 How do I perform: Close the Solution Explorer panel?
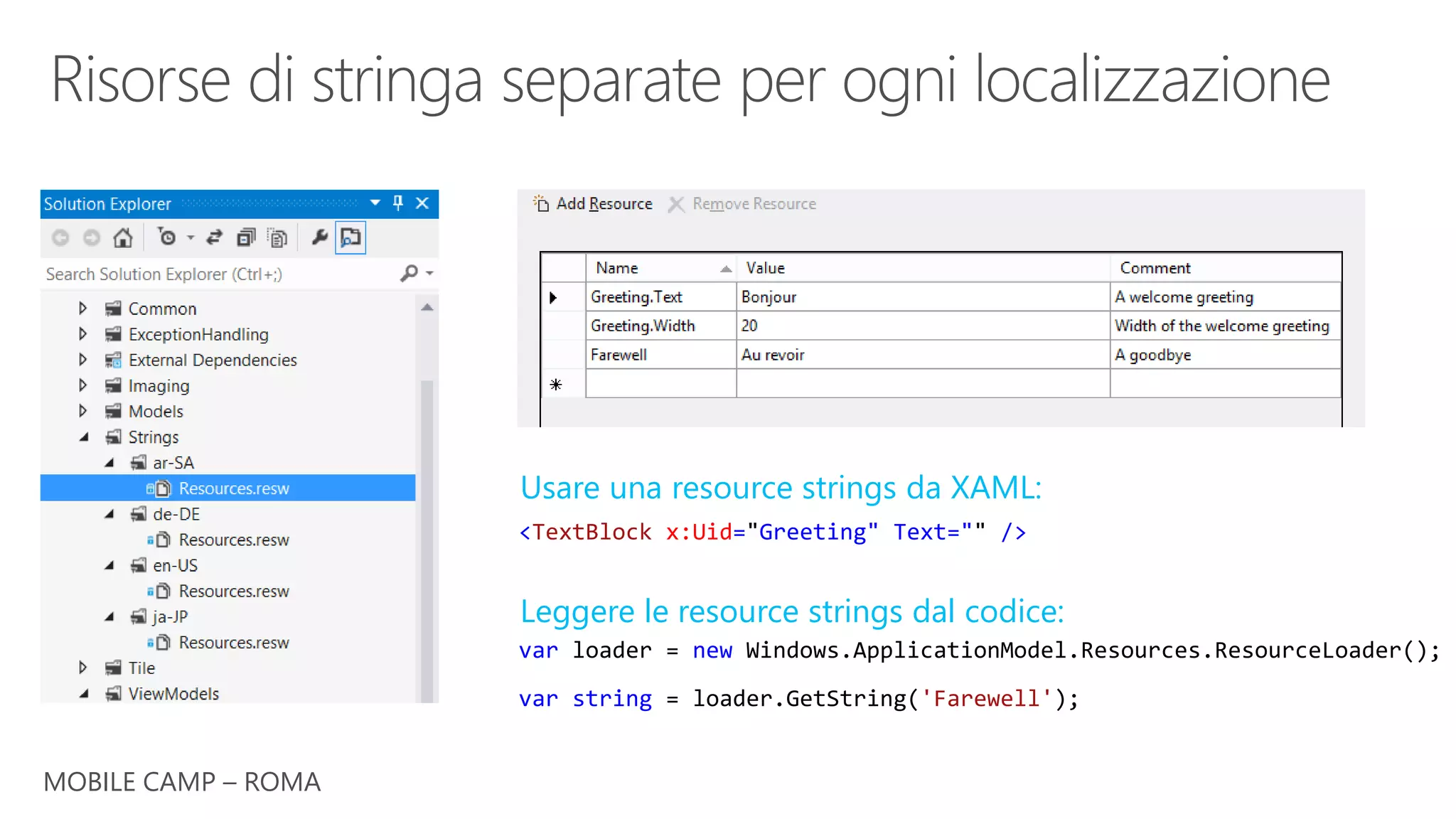pyautogui.click(x=422, y=203)
